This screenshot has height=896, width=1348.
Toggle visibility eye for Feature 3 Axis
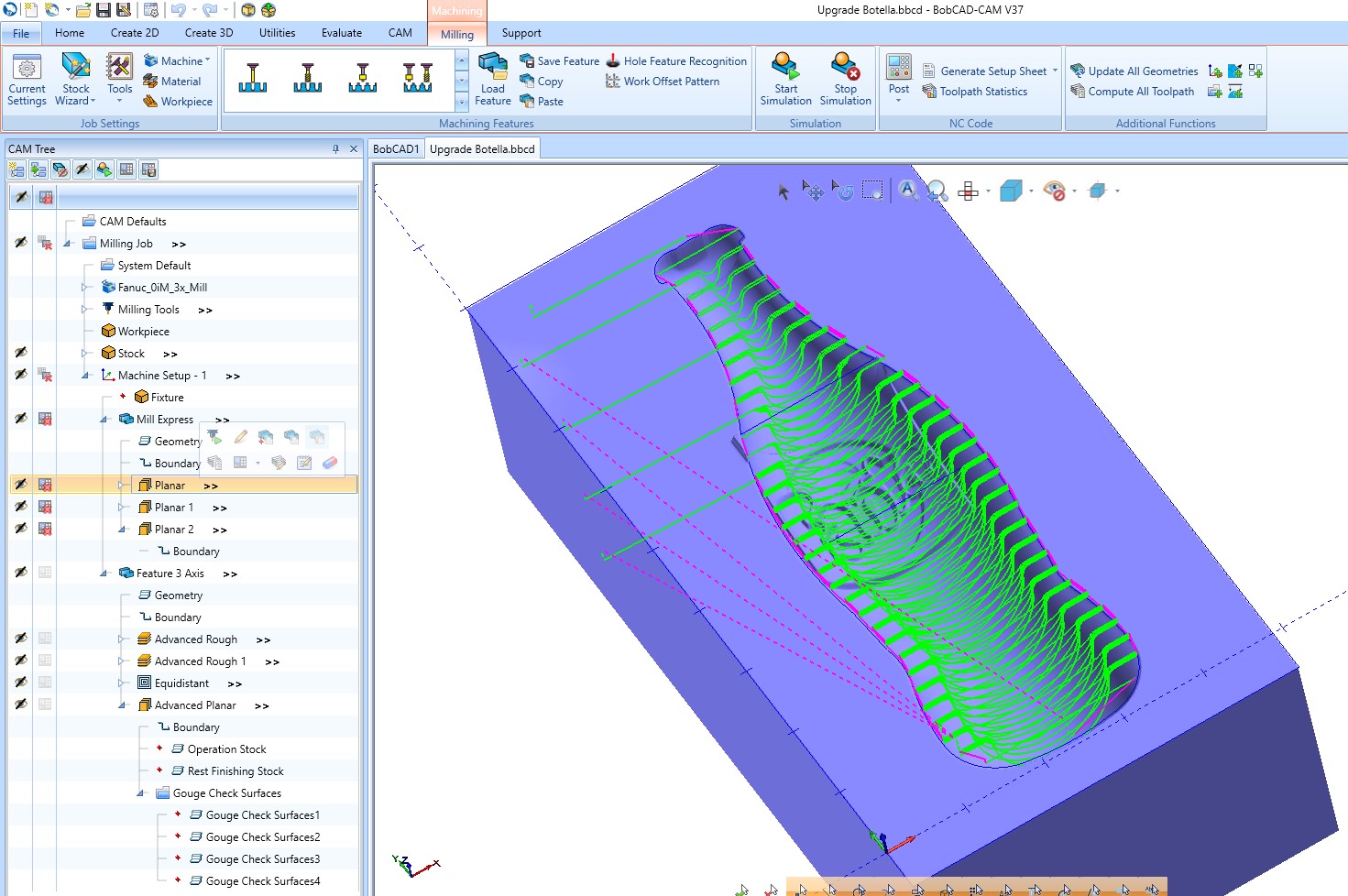pyautogui.click(x=21, y=573)
